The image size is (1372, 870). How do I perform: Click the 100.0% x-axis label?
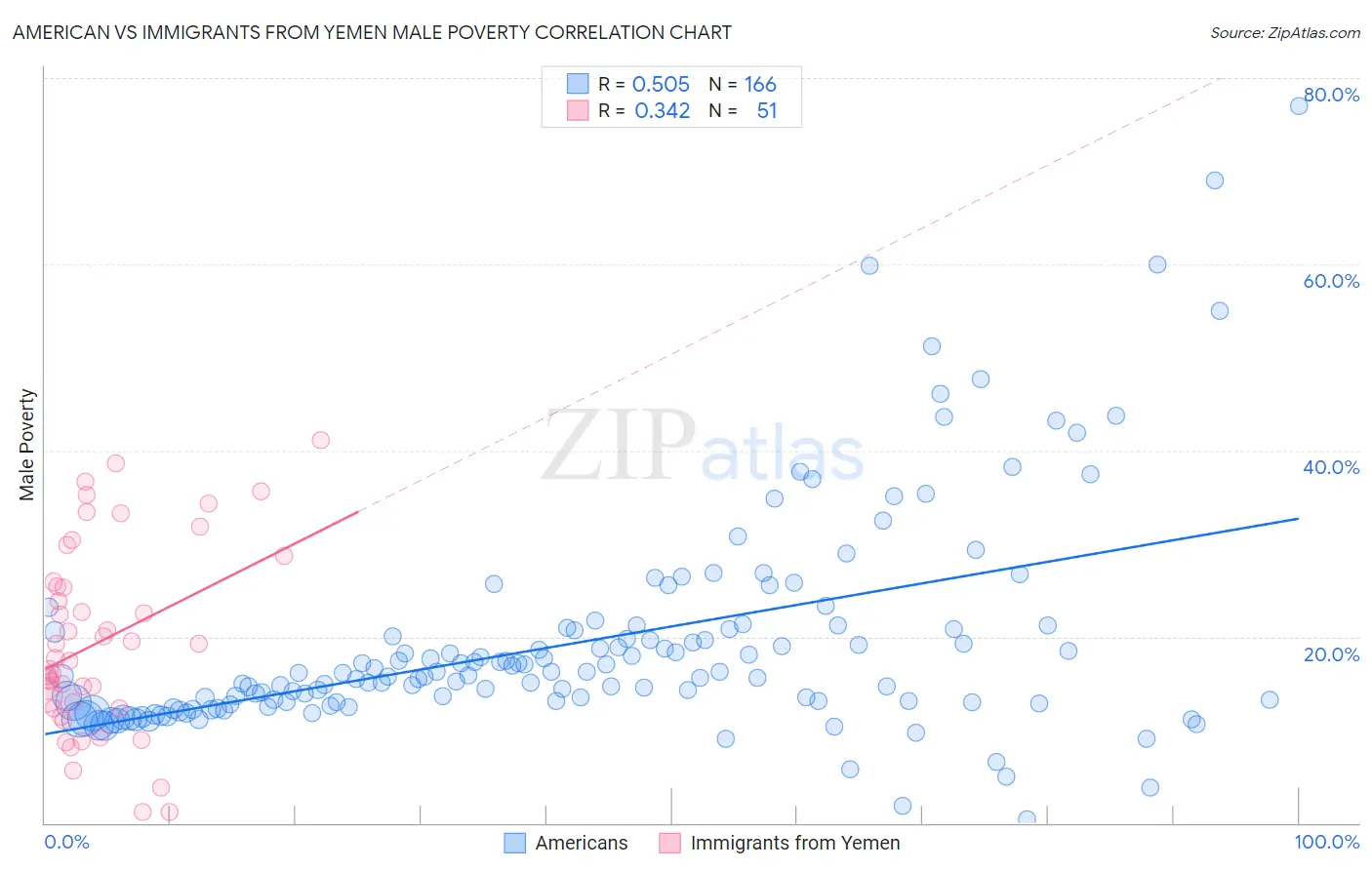[x=1327, y=842]
